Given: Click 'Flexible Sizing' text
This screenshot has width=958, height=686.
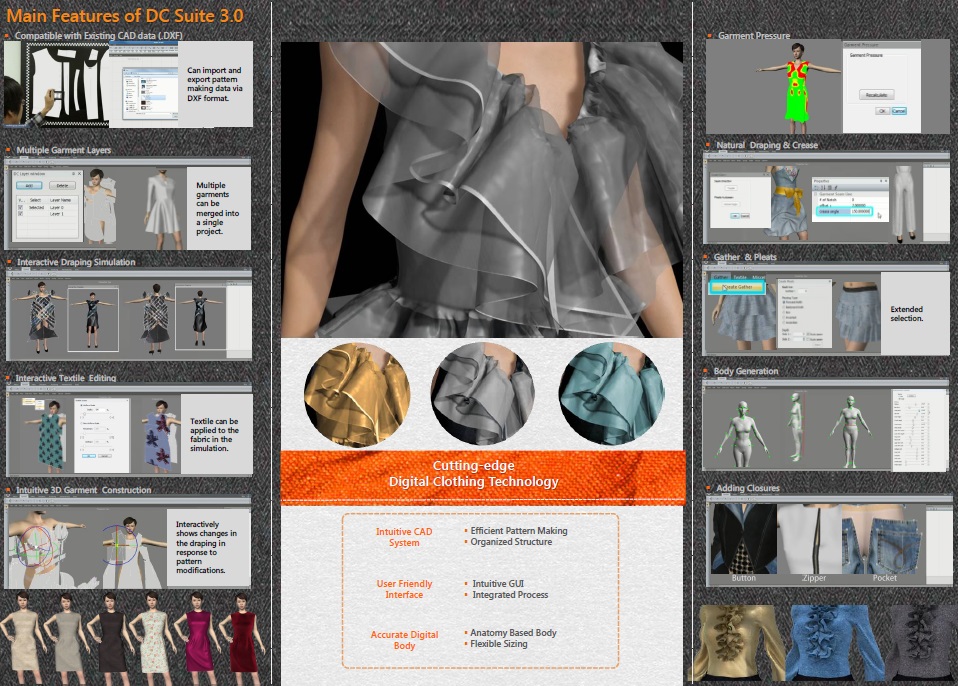Looking at the screenshot, I should pos(499,644).
